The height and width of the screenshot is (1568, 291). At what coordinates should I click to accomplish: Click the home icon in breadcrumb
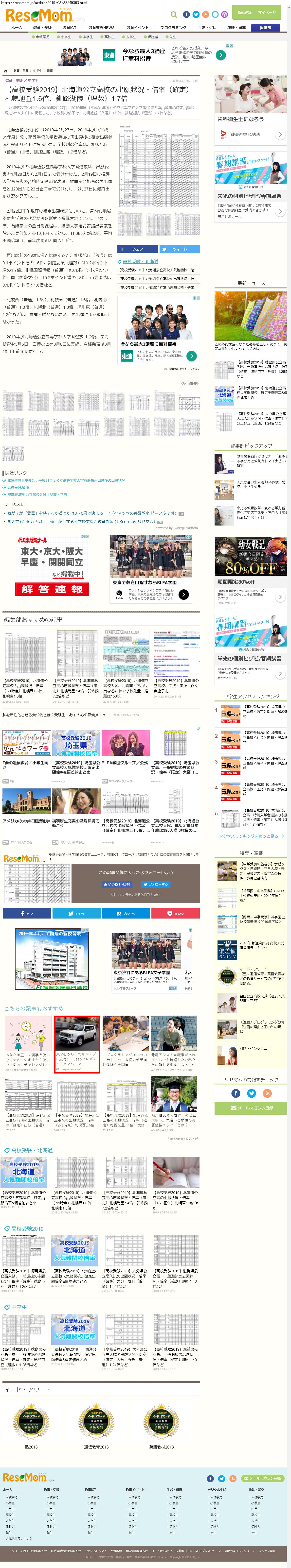pyautogui.click(x=6, y=71)
